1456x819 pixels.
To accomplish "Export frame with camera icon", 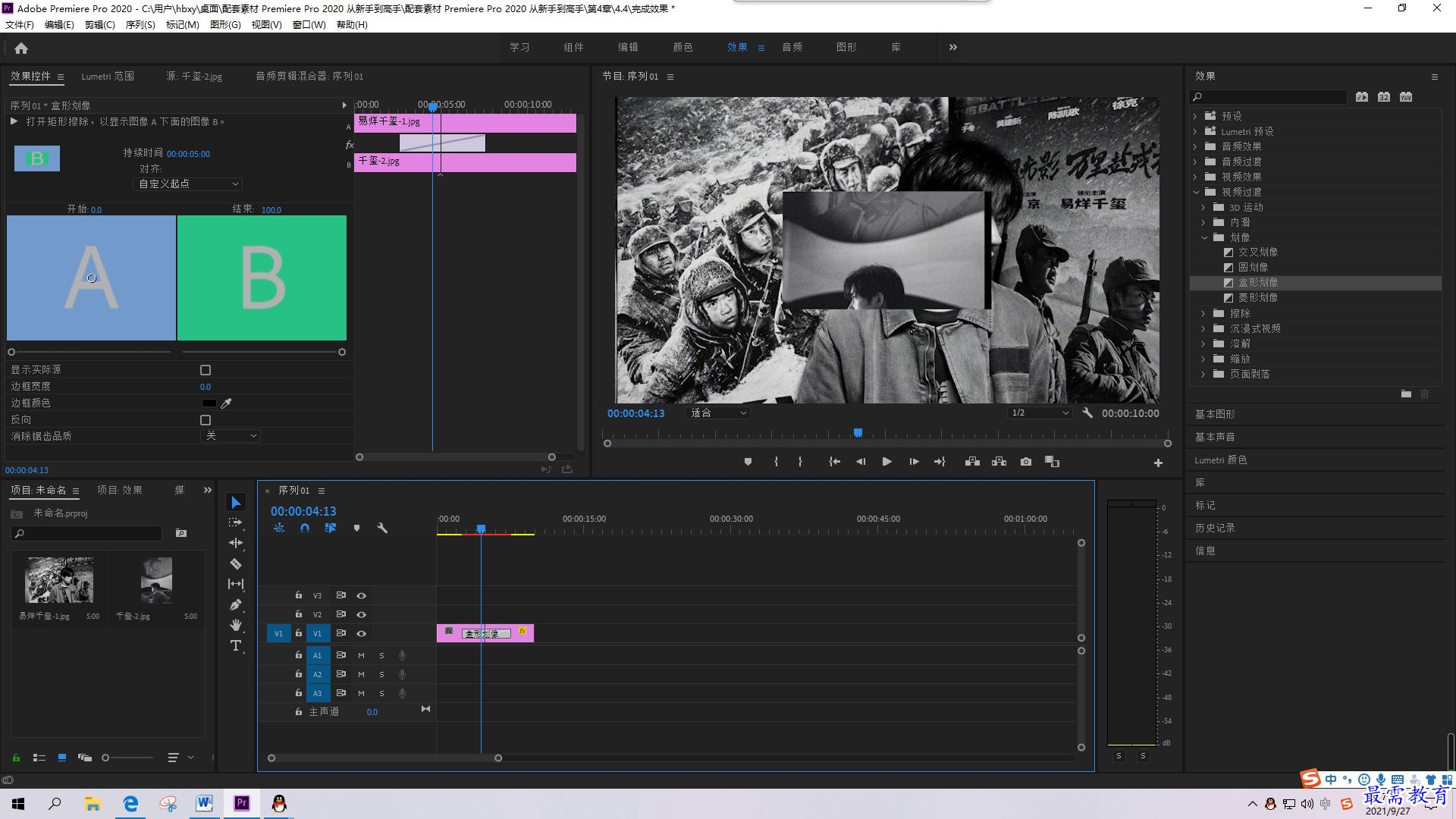I will (1026, 462).
